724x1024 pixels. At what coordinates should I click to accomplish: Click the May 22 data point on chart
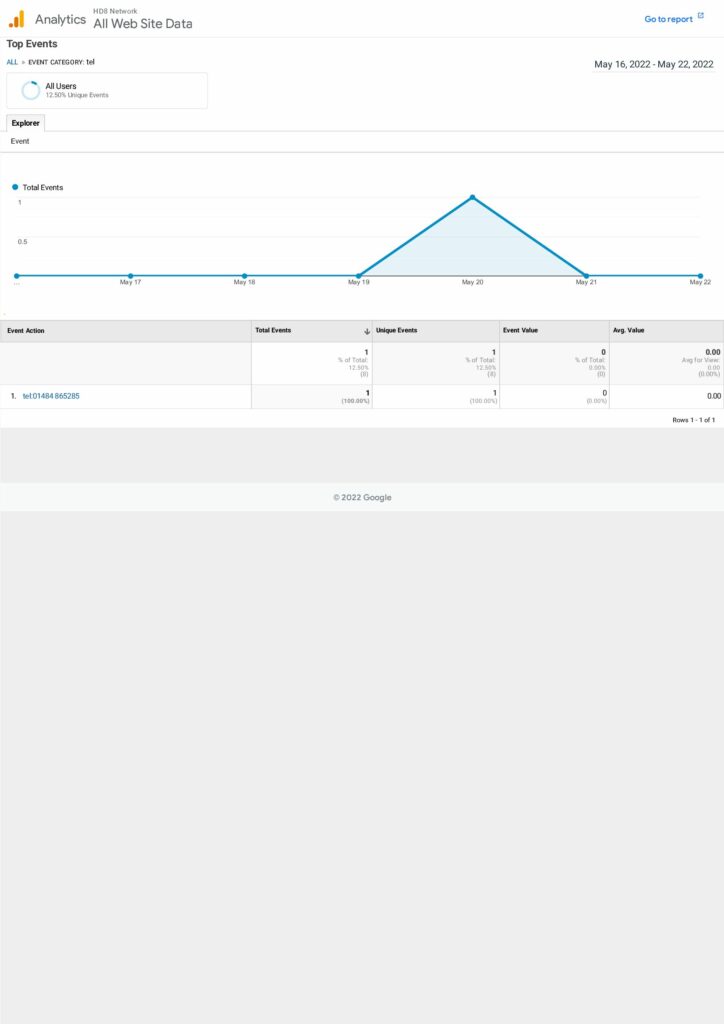(700, 276)
